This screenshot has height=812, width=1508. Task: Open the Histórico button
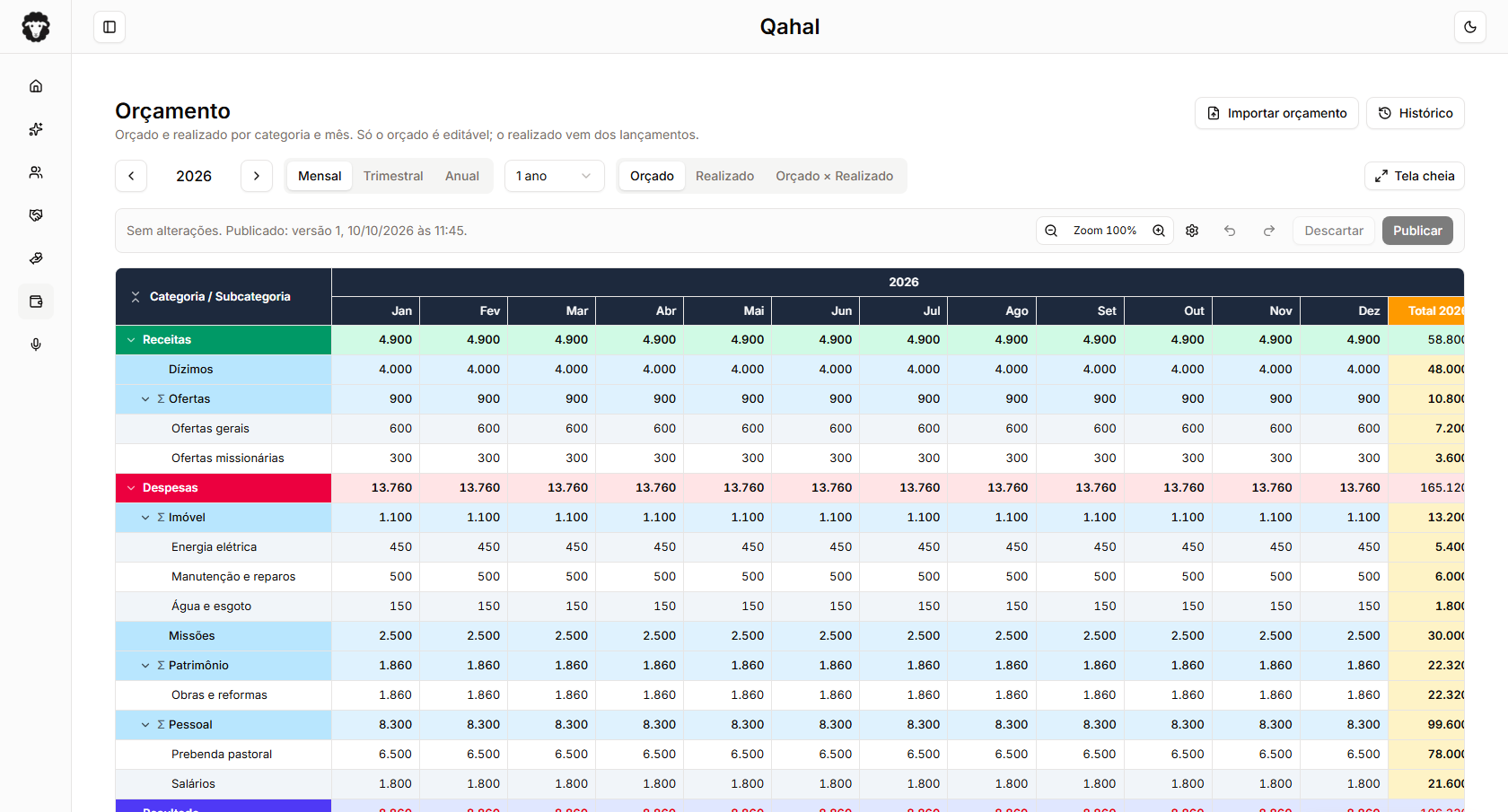(x=1416, y=113)
